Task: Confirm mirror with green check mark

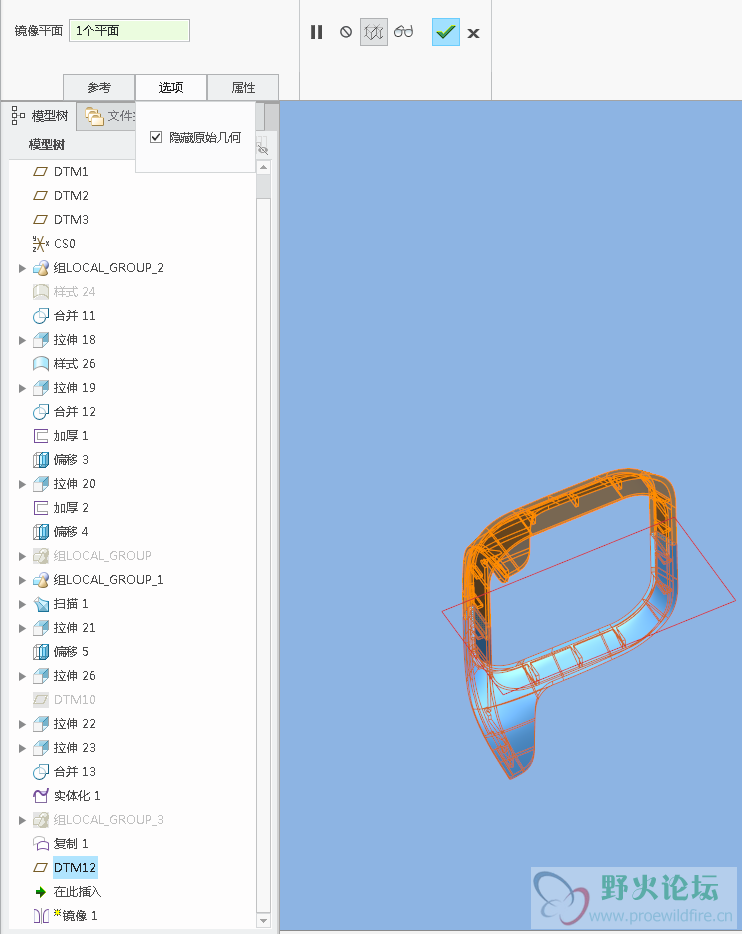Action: pyautogui.click(x=445, y=32)
